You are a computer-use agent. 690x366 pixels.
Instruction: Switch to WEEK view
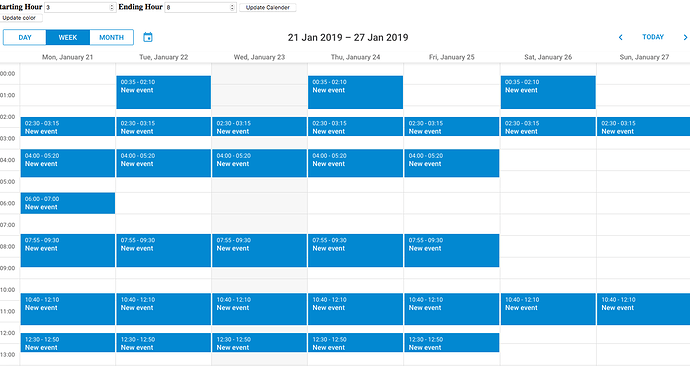click(x=68, y=37)
